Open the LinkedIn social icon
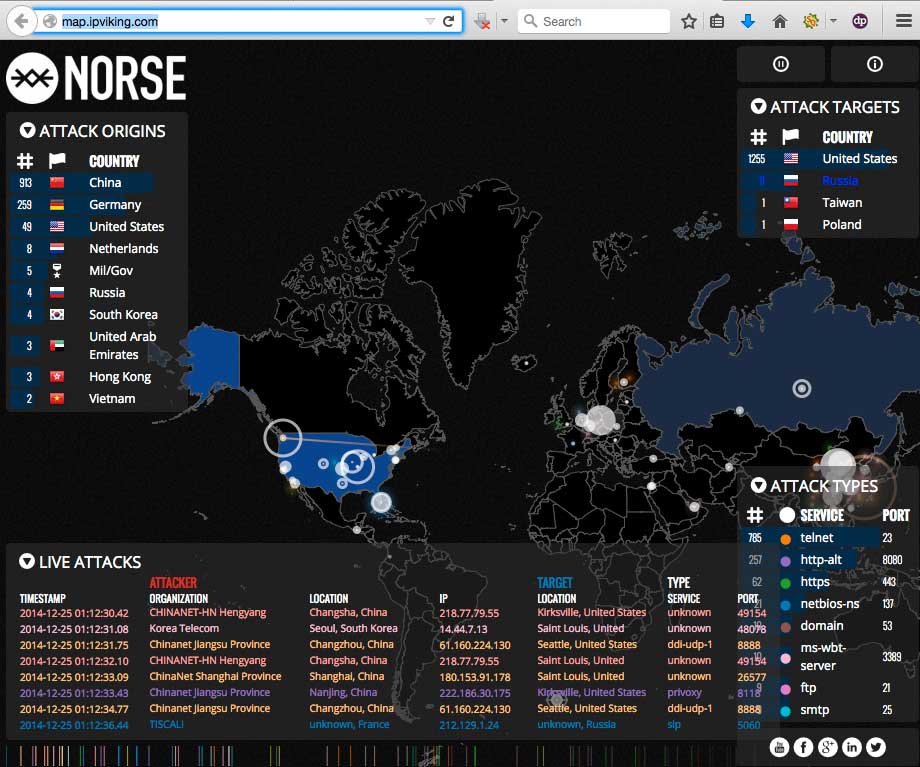Image resolution: width=920 pixels, height=767 pixels. click(852, 747)
